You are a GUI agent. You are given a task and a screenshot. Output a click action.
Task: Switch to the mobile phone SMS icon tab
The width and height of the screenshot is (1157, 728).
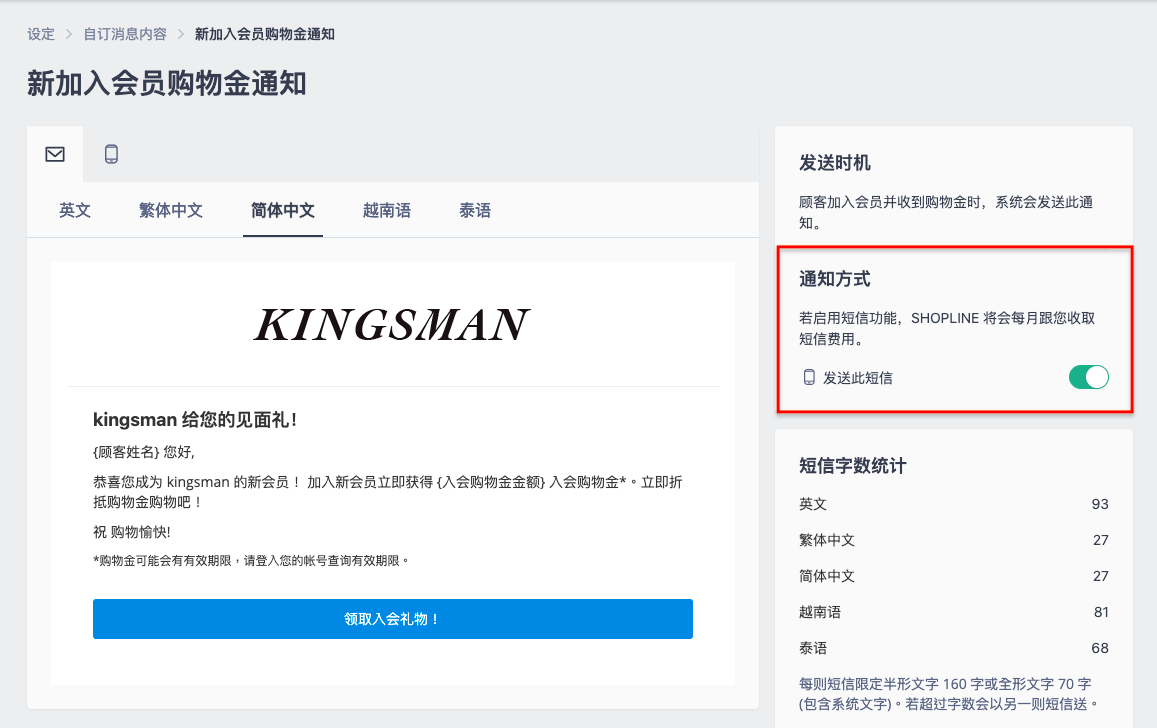(111, 154)
